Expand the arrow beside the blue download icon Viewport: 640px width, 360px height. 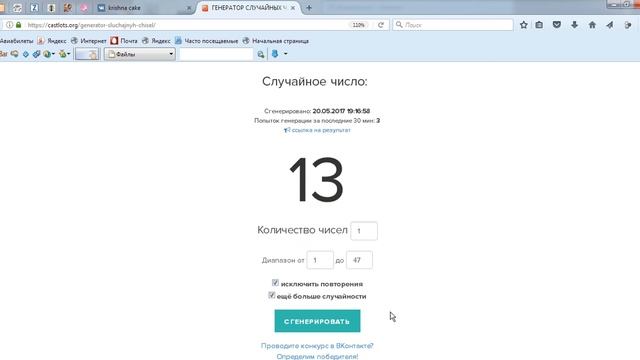[x=285, y=54]
